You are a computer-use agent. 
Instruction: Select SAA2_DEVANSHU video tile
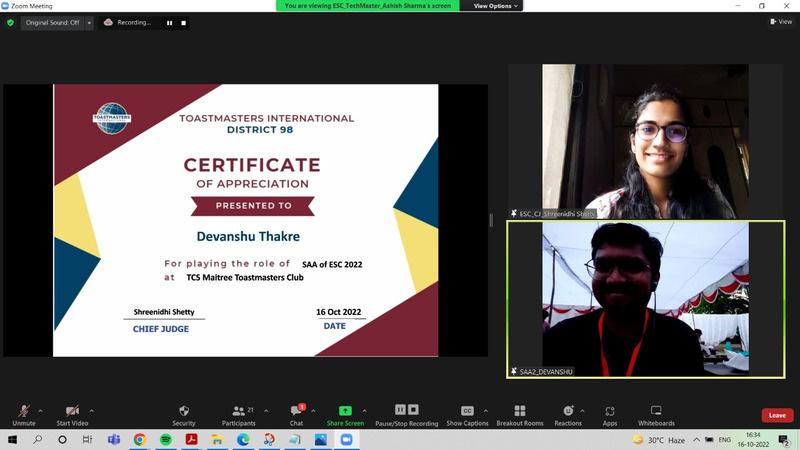(x=645, y=299)
